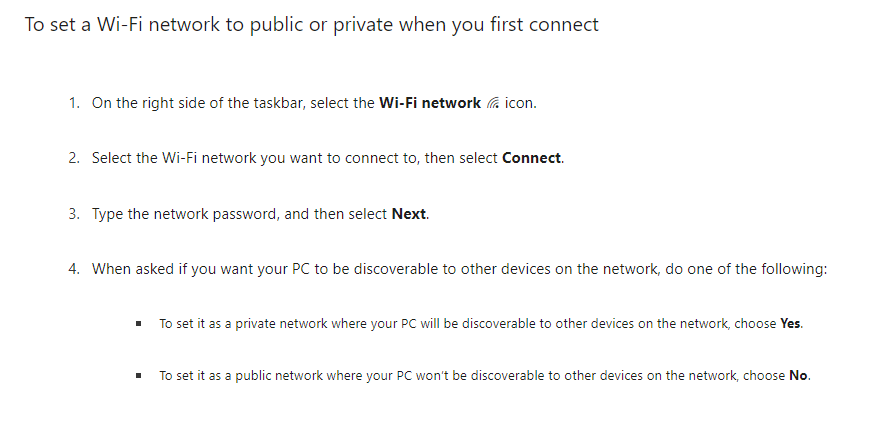Click the heading about setting a Wi-Fi network
Image resolution: width=869 pixels, height=424 pixels.
[311, 25]
